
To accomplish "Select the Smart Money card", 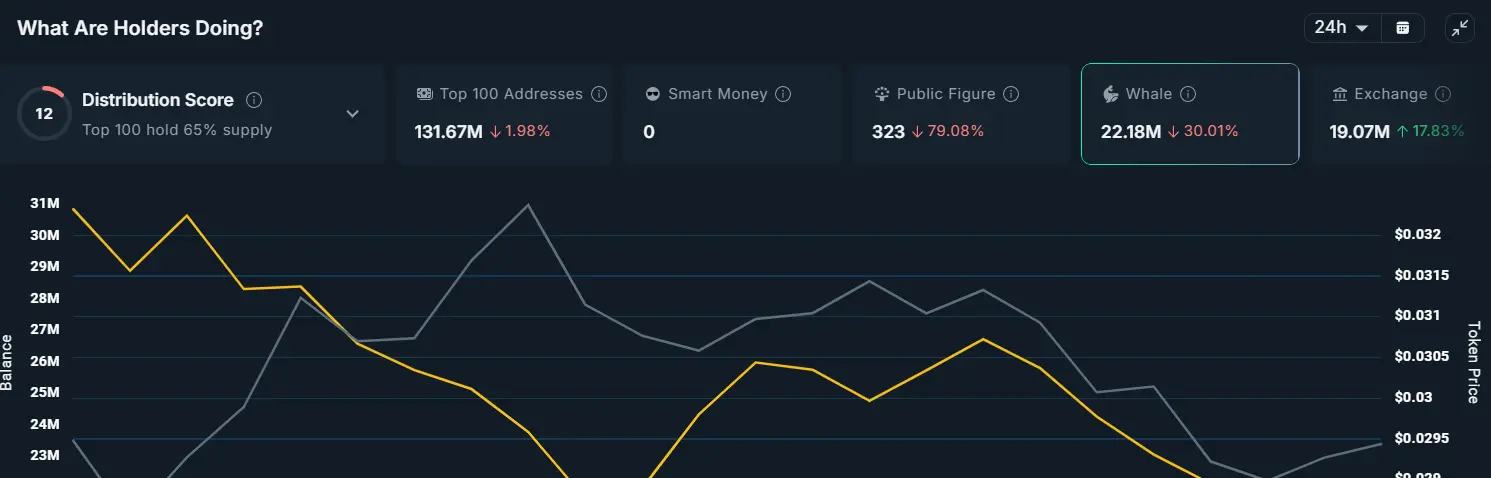I will (x=732, y=114).
